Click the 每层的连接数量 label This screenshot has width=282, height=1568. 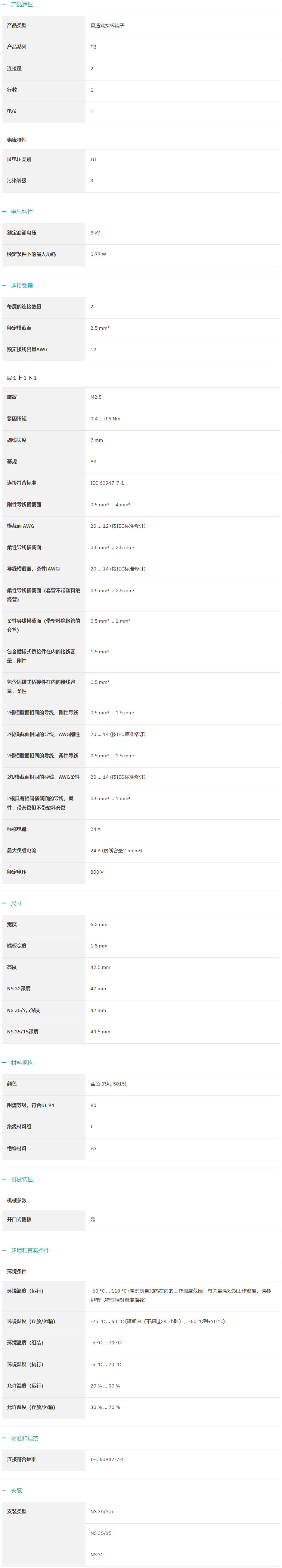pos(24,307)
